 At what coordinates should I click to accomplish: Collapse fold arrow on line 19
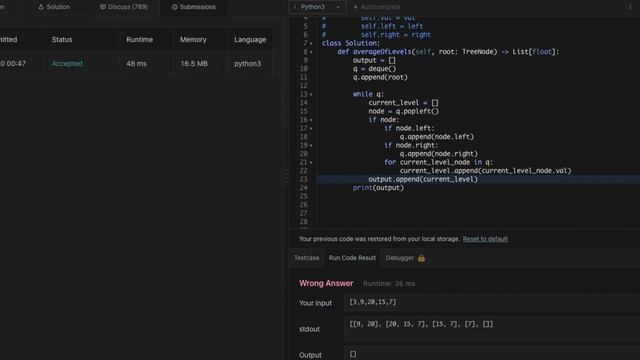click(311, 145)
